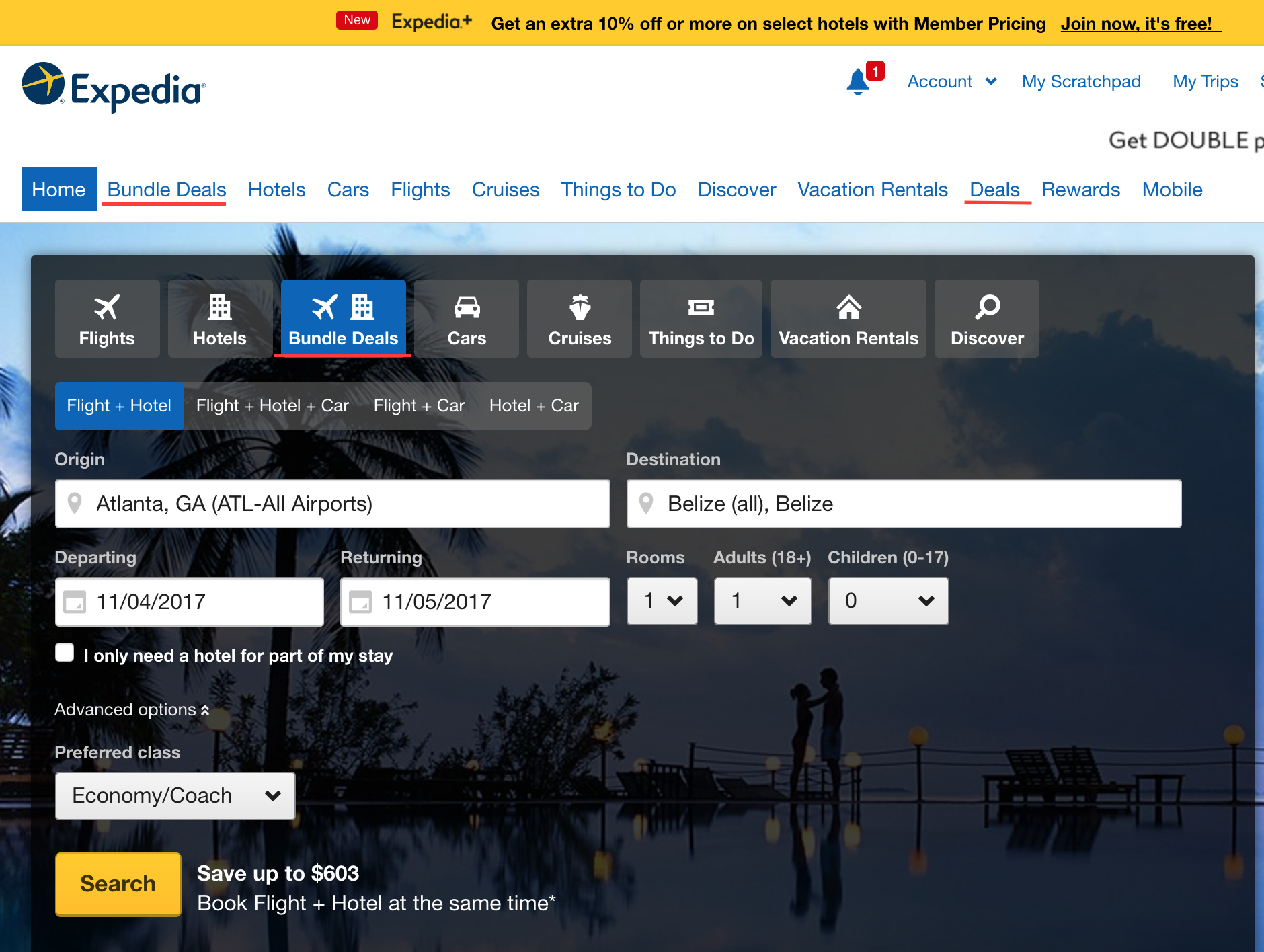This screenshot has height=952, width=1264.
Task: Select the Hotels building tab
Action: coord(220,319)
